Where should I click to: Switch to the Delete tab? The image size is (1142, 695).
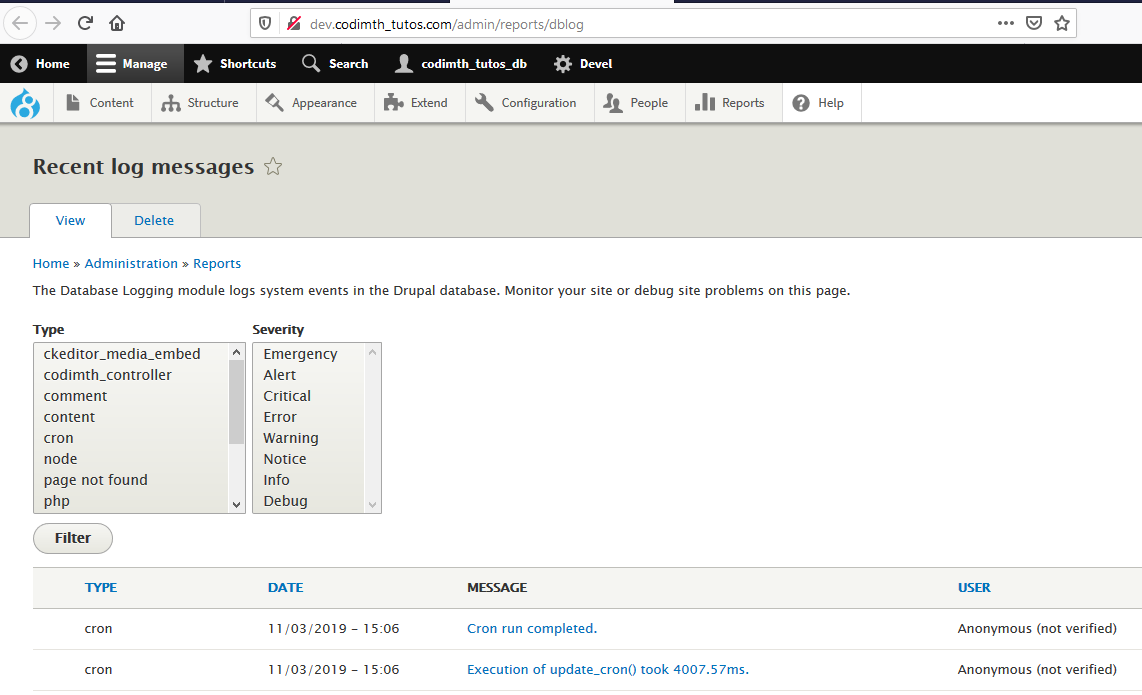[x=154, y=220]
